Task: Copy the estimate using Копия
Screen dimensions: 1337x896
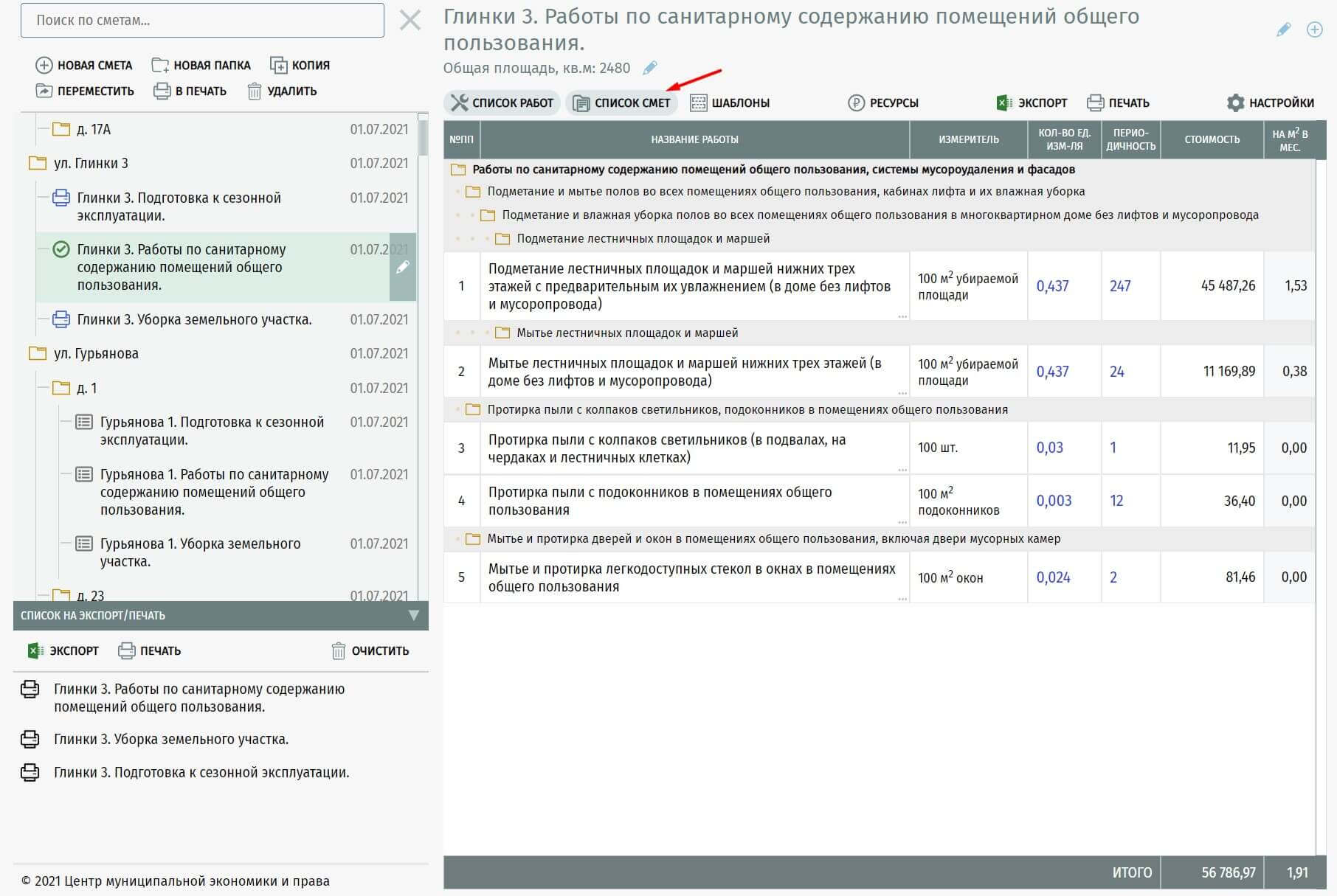Action: [x=300, y=65]
